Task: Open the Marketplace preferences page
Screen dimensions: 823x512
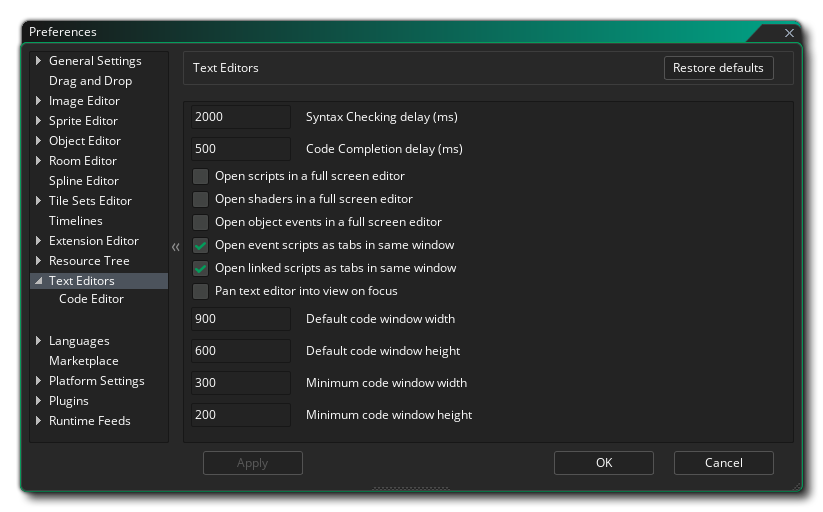Action: [x=83, y=361]
